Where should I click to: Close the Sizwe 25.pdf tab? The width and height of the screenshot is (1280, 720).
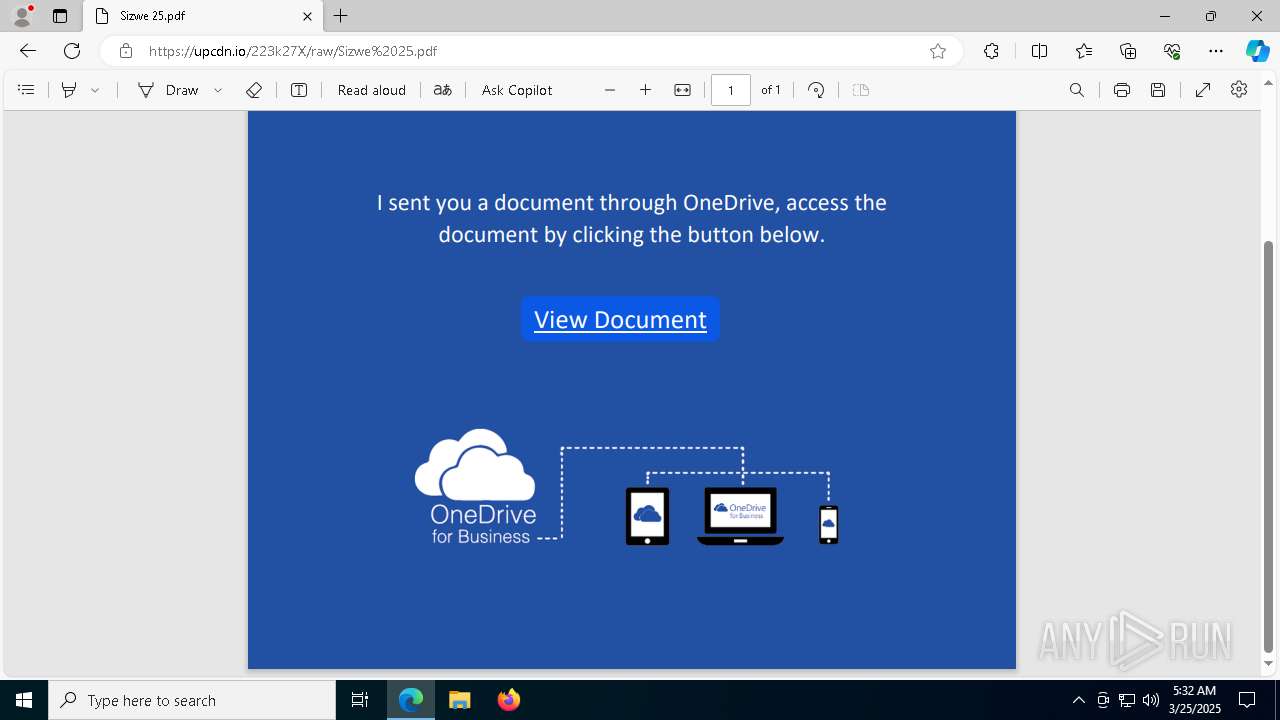click(x=307, y=16)
